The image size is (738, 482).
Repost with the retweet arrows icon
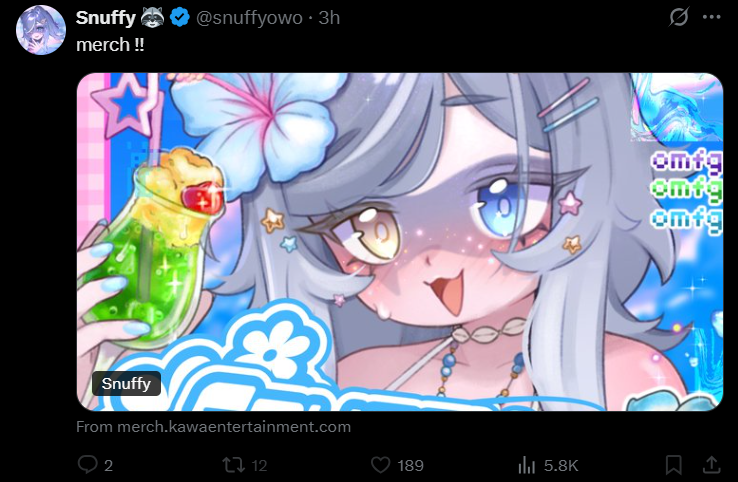click(234, 465)
